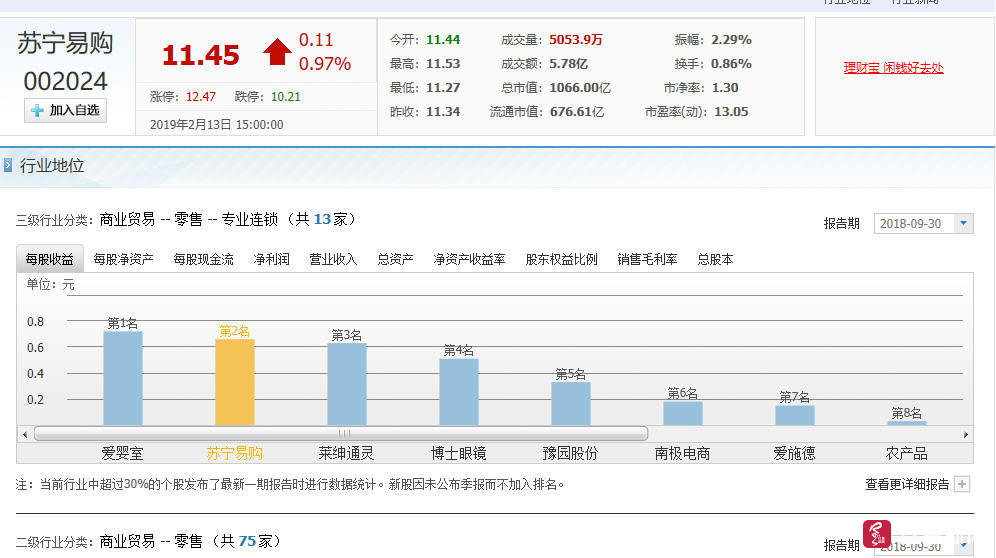Switch to the 每股现金流 tab
996x558 pixels.
coord(203,259)
